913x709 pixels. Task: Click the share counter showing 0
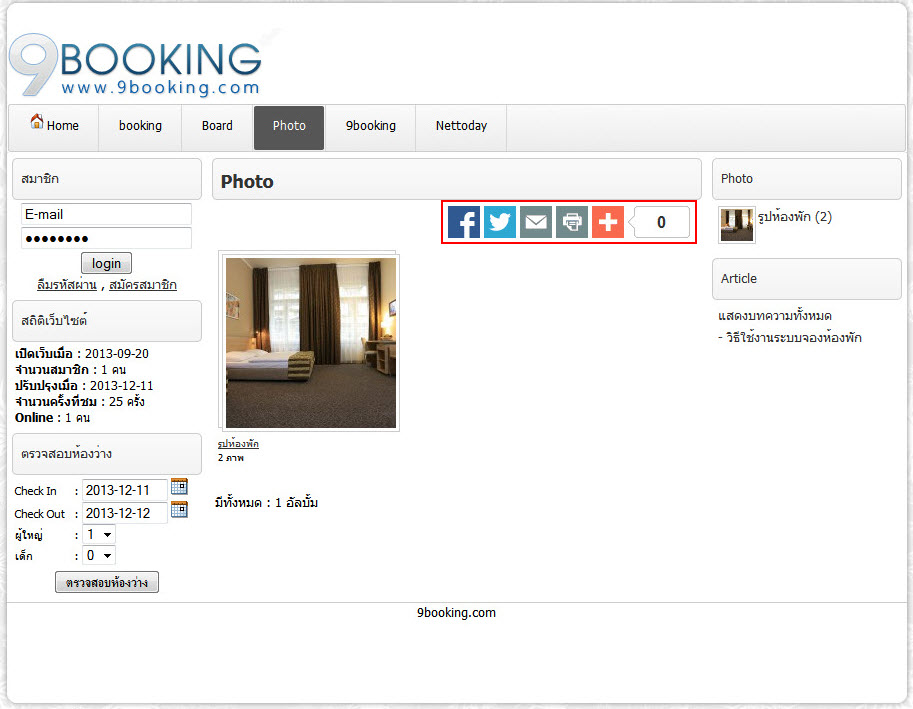(661, 222)
